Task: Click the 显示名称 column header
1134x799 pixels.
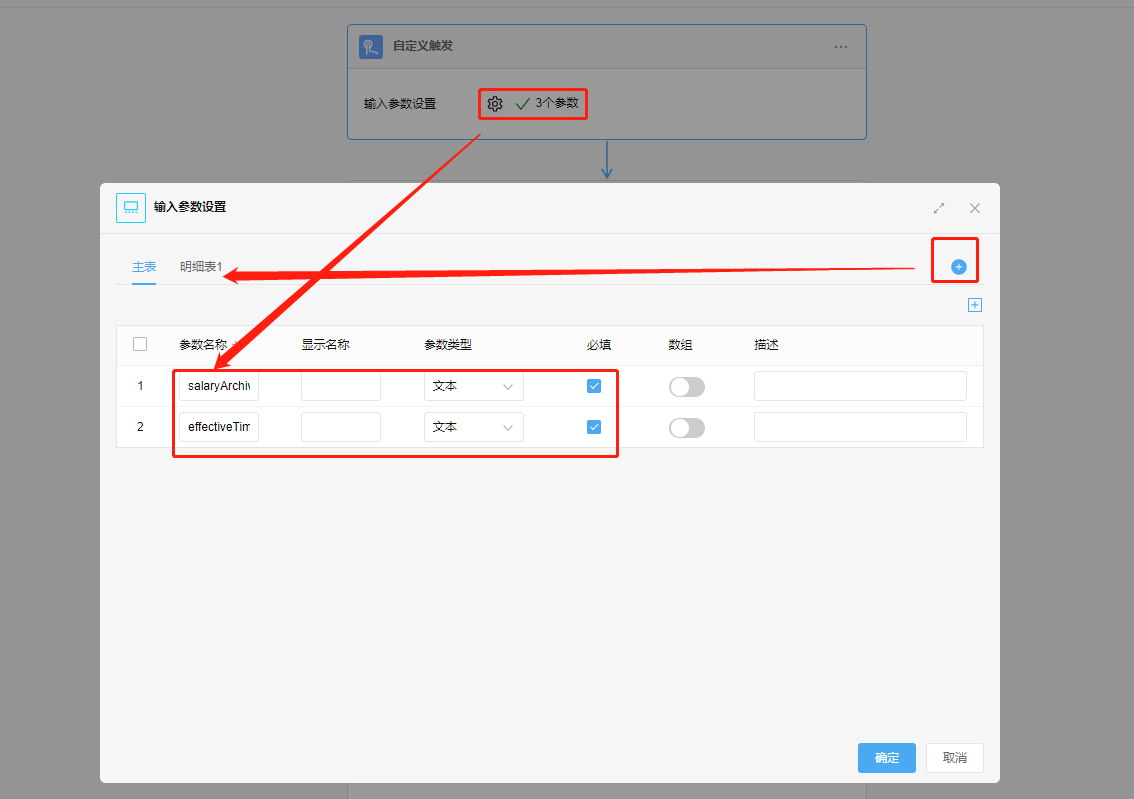Action: (325, 345)
